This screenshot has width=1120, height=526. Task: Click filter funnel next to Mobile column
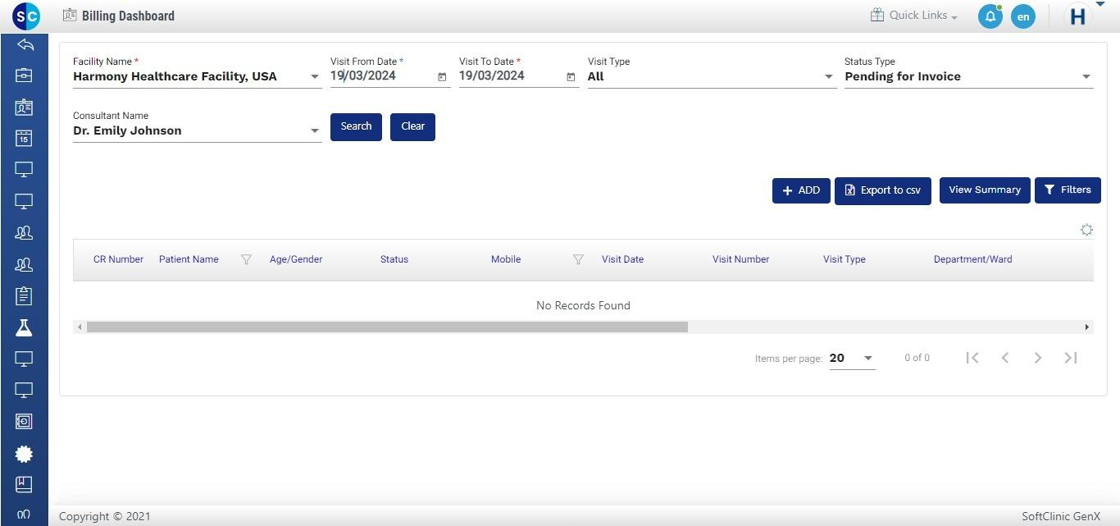(579, 259)
